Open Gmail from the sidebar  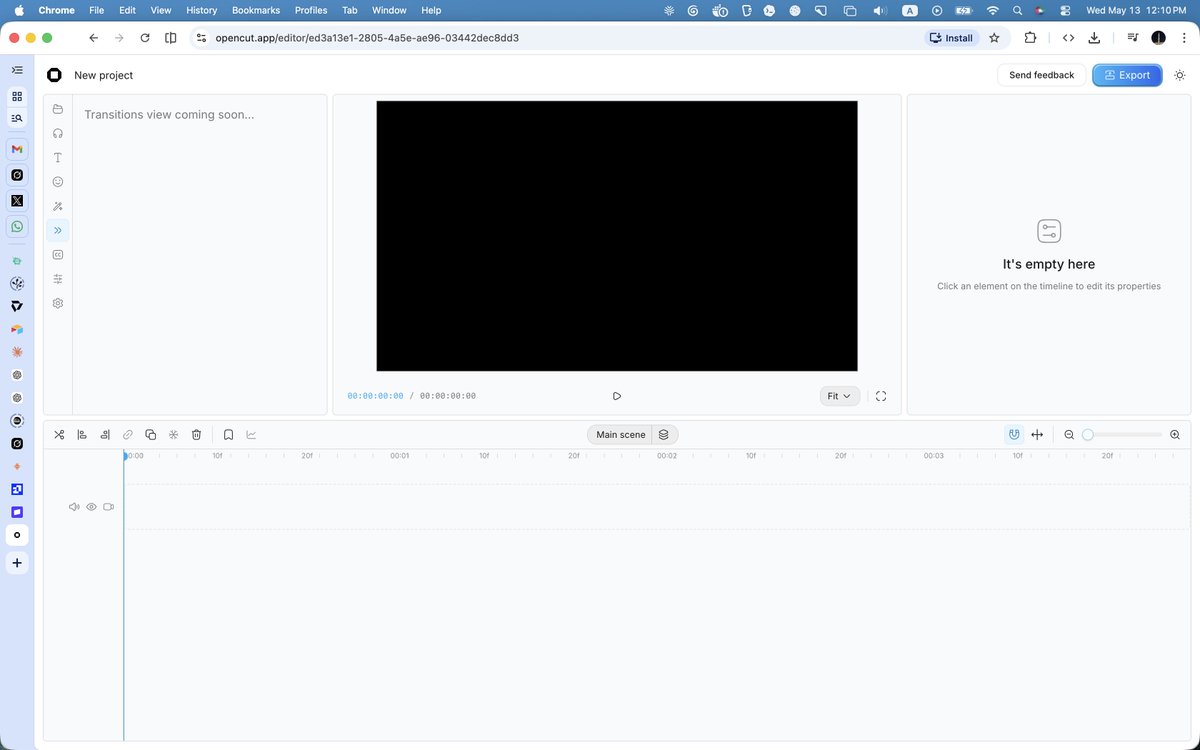point(17,149)
